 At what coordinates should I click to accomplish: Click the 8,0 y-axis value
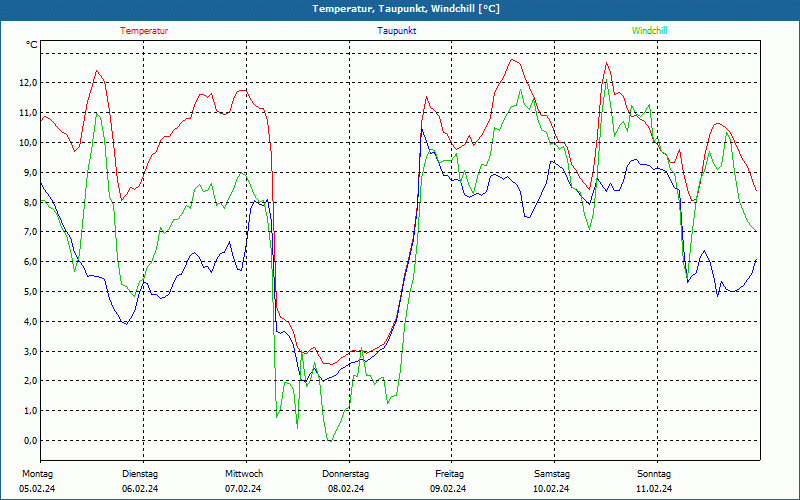click(31, 202)
